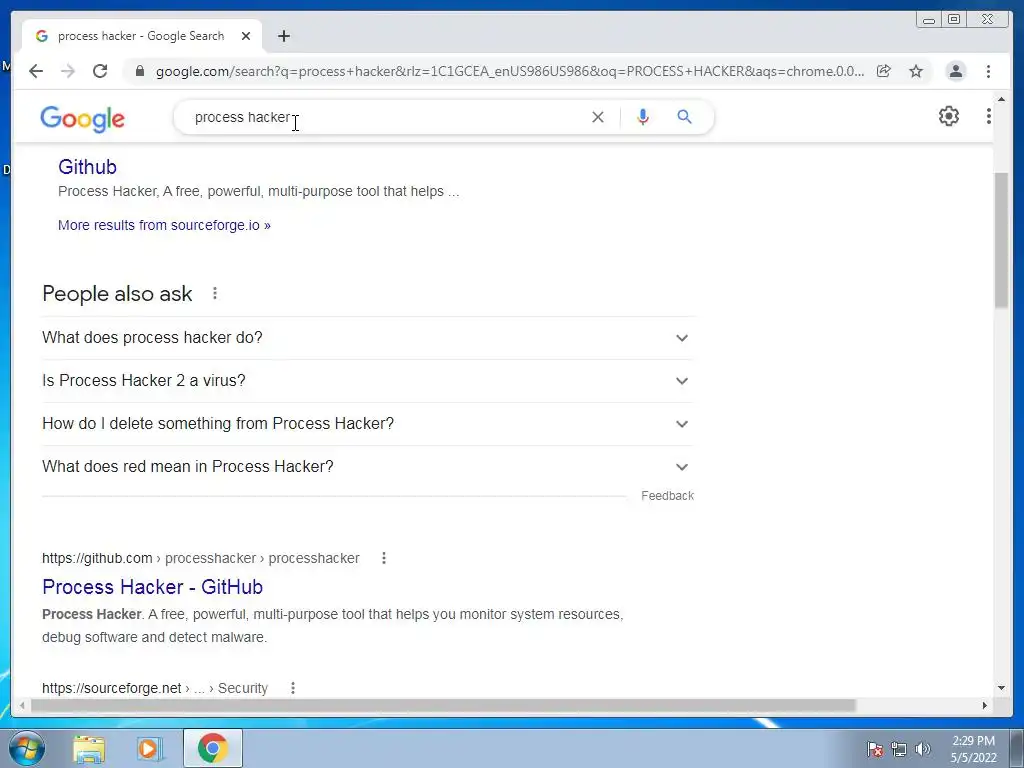Open options for sourceforge.net result
The width and height of the screenshot is (1024, 768).
(x=293, y=688)
